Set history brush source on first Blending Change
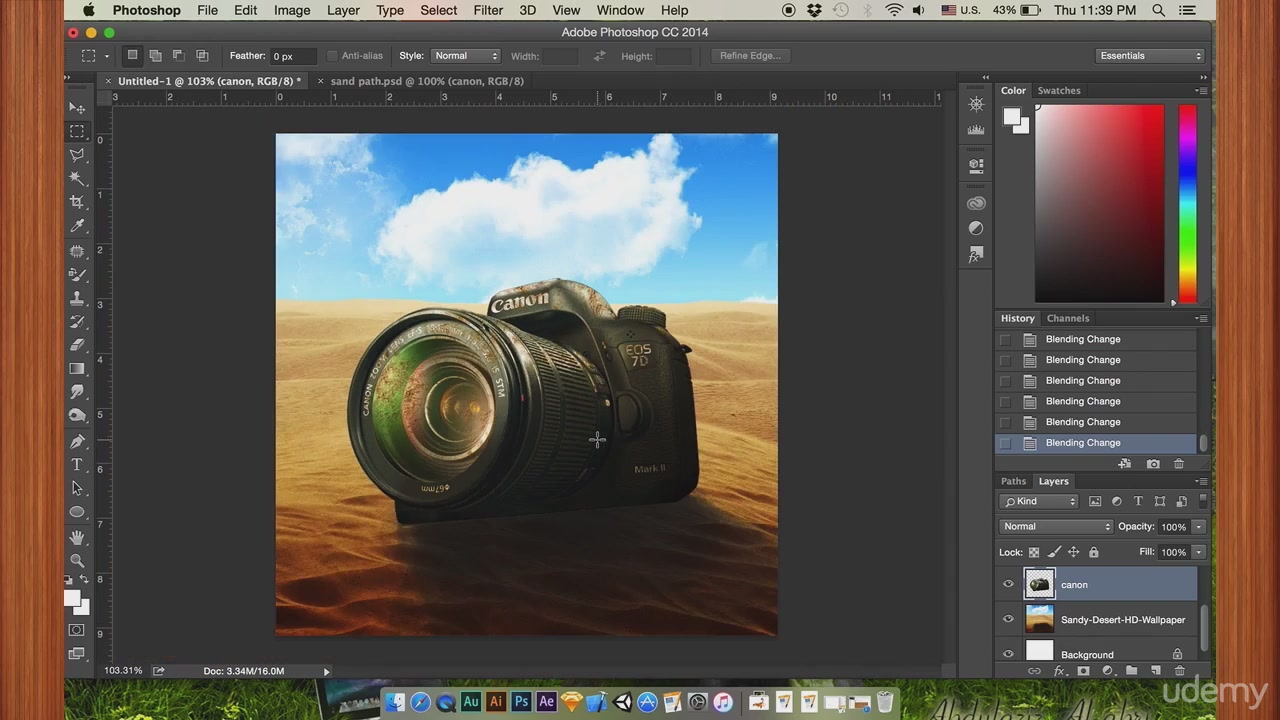Viewport: 1280px width, 720px height. point(1005,339)
